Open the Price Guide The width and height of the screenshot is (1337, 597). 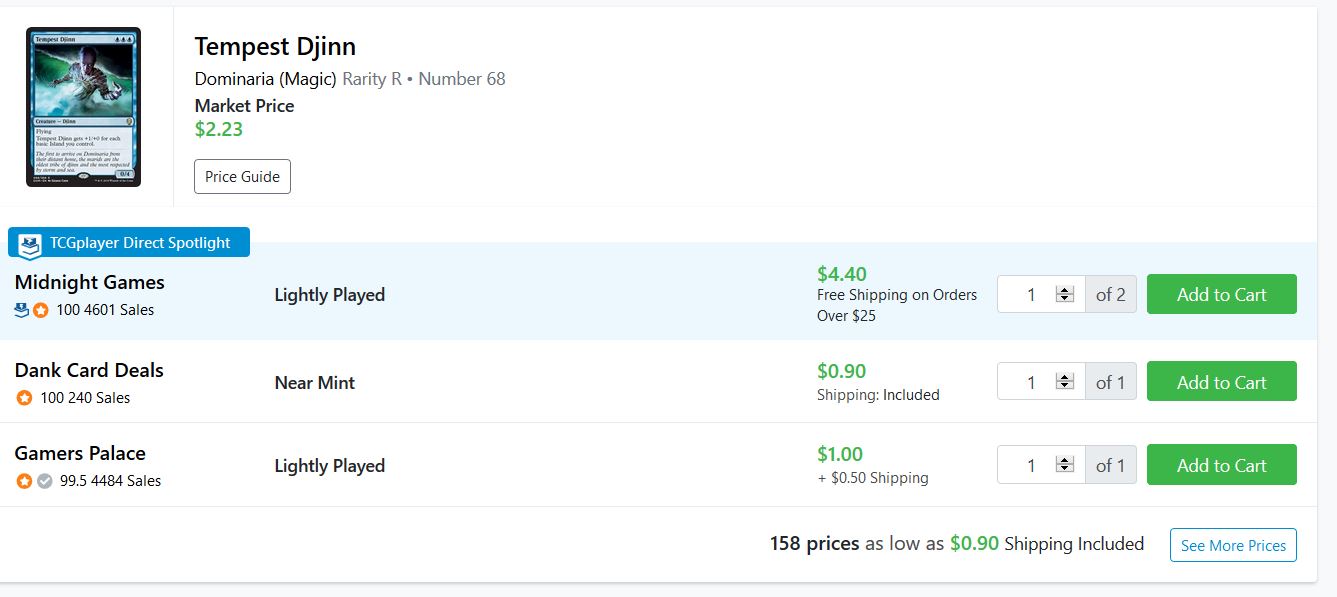pos(242,177)
